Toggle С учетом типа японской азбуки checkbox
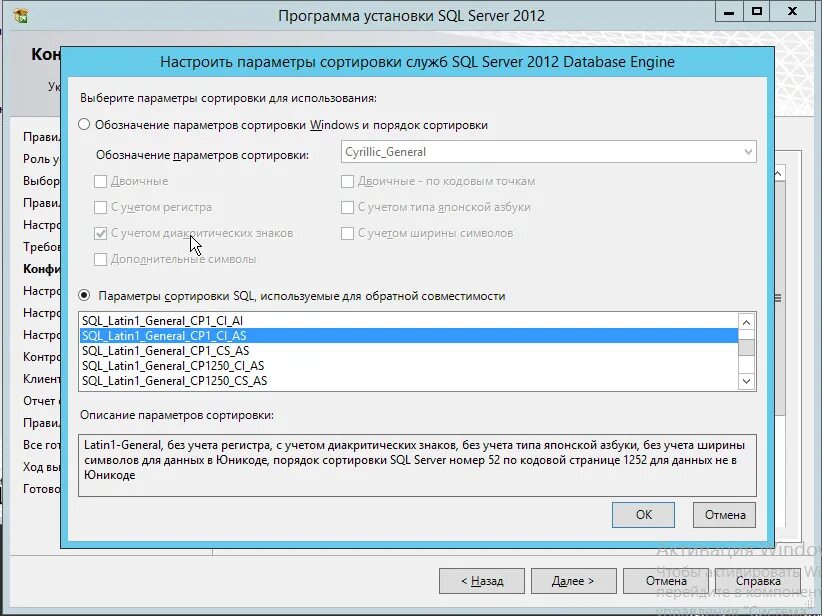Screen dimensions: 822x616 (347, 207)
